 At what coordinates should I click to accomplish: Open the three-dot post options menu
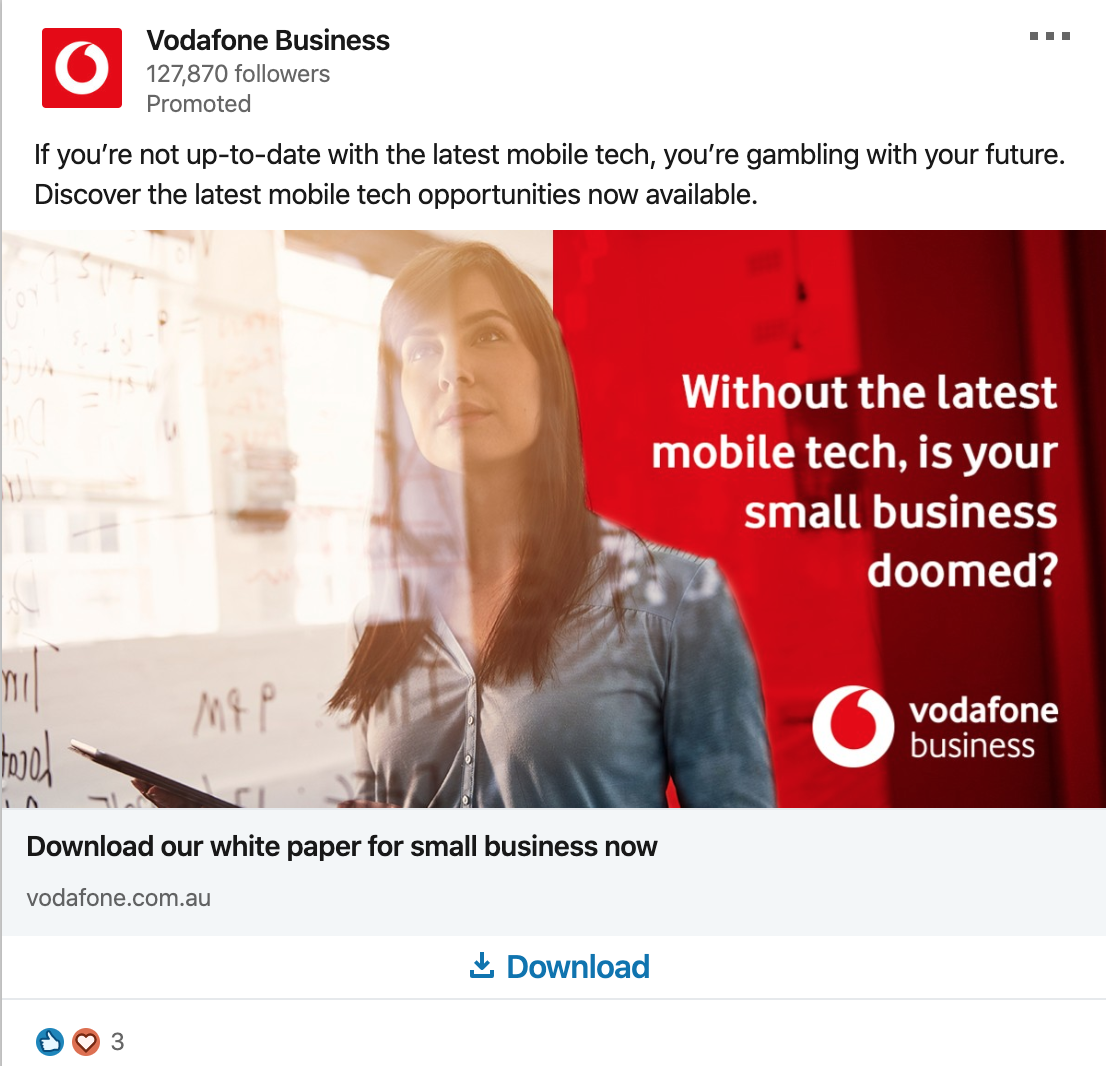tap(1050, 36)
